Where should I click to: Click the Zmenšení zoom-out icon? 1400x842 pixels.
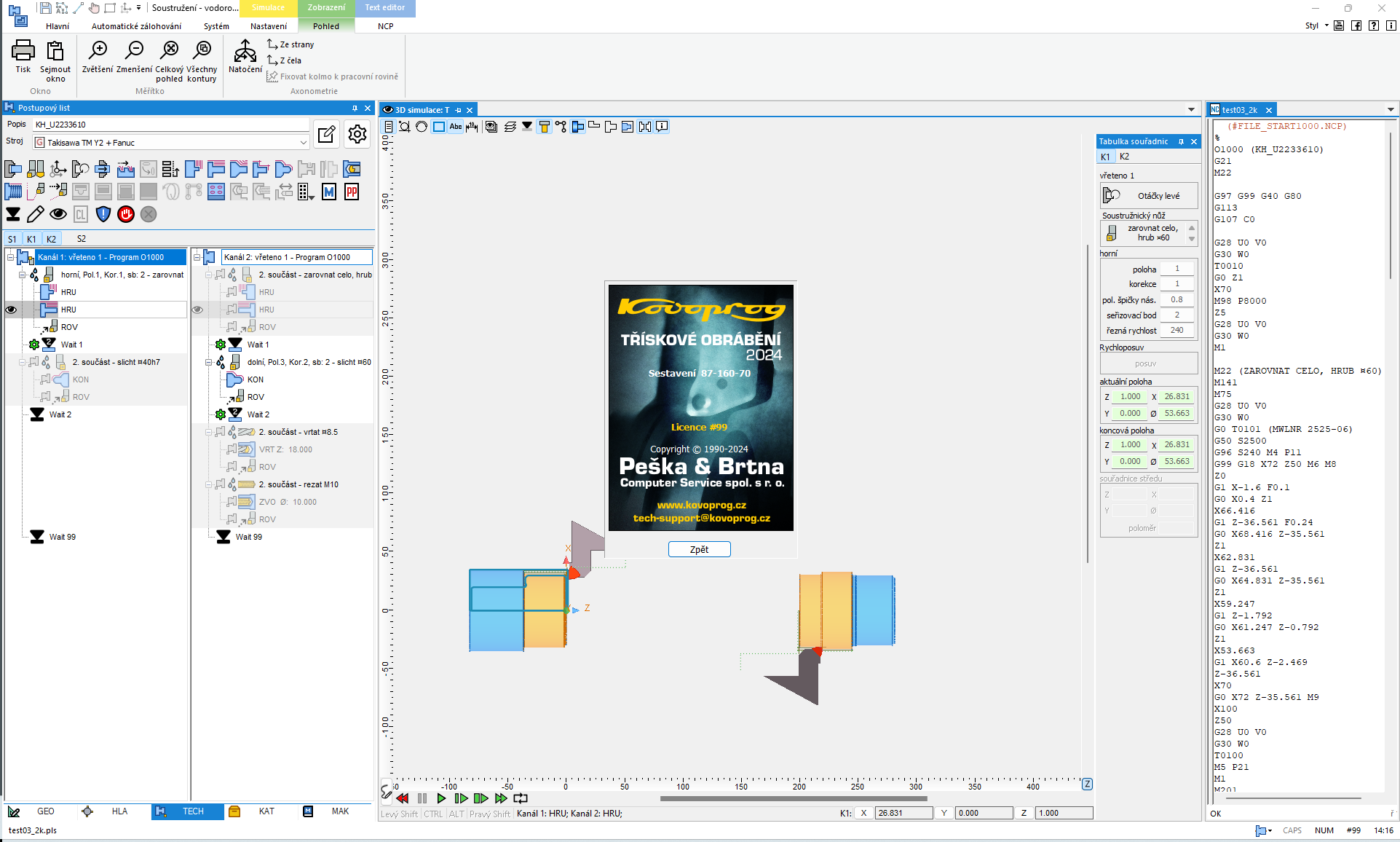(134, 50)
